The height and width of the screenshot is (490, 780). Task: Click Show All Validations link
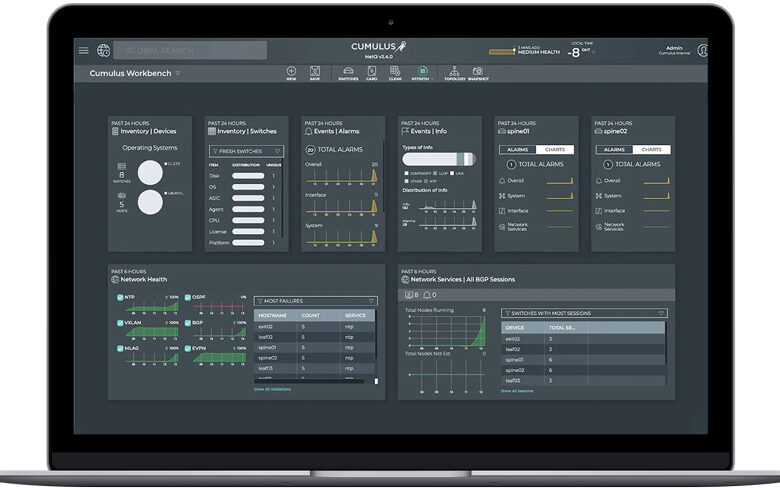click(x=272, y=390)
